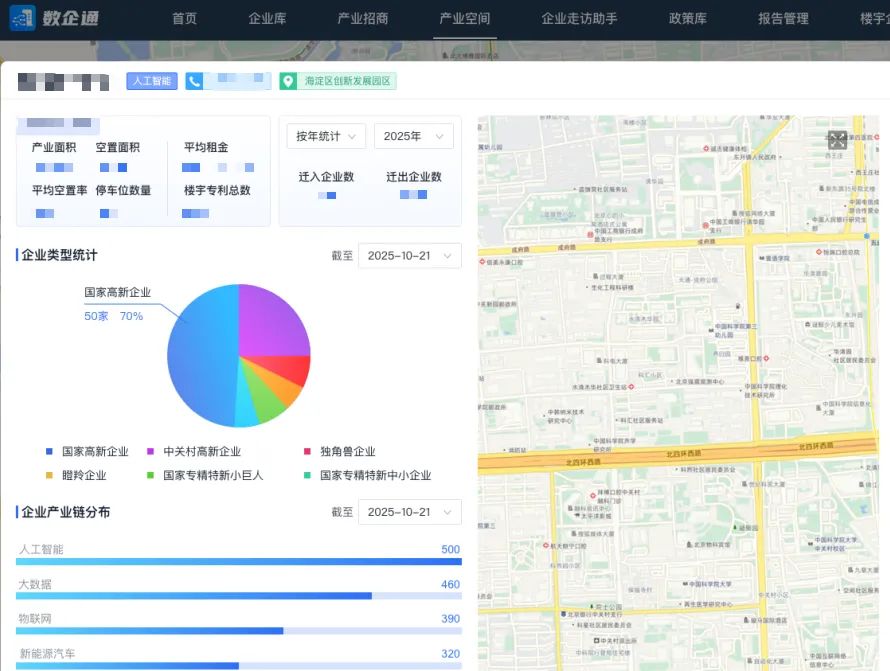Open the 政策库 menu item

click(688, 19)
